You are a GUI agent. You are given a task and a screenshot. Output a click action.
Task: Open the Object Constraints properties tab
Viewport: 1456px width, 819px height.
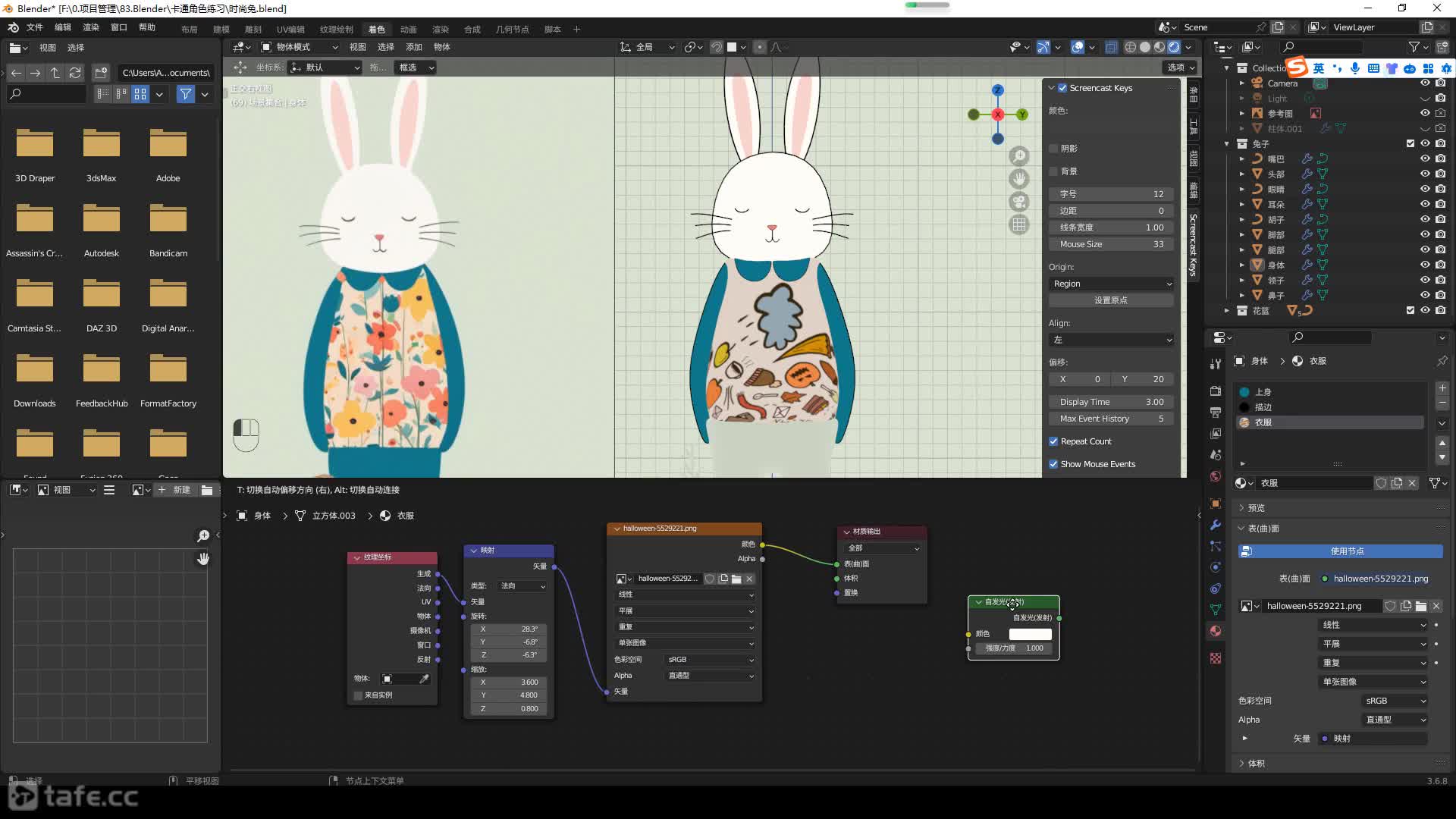pos(1216,588)
